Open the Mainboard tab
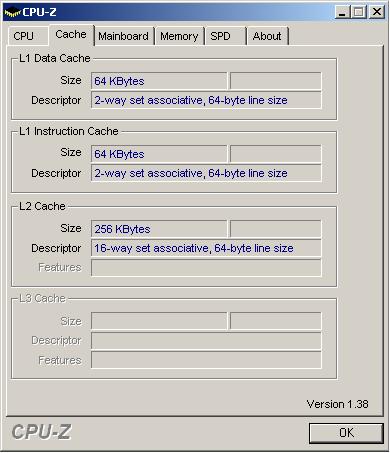The height and width of the screenshot is (453, 390). [124, 36]
